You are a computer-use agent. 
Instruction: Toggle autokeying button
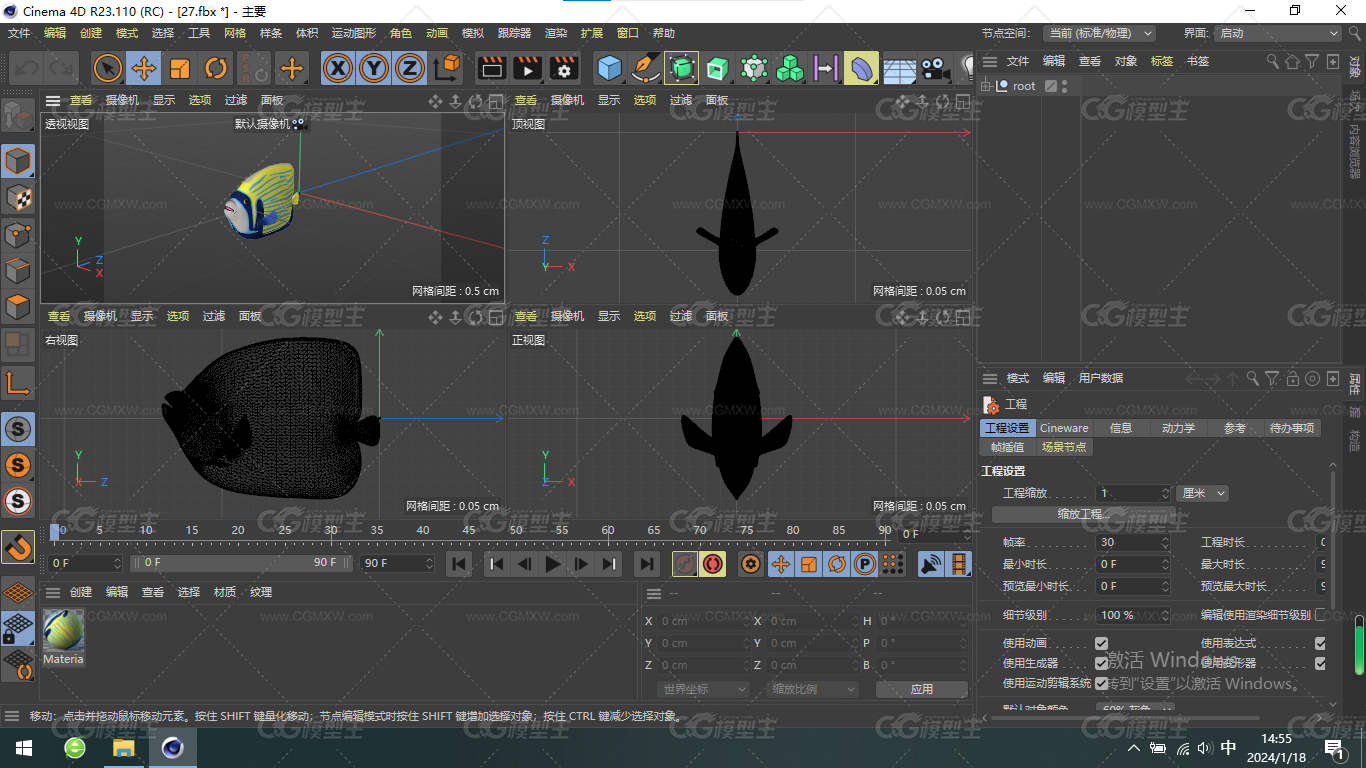(x=712, y=564)
